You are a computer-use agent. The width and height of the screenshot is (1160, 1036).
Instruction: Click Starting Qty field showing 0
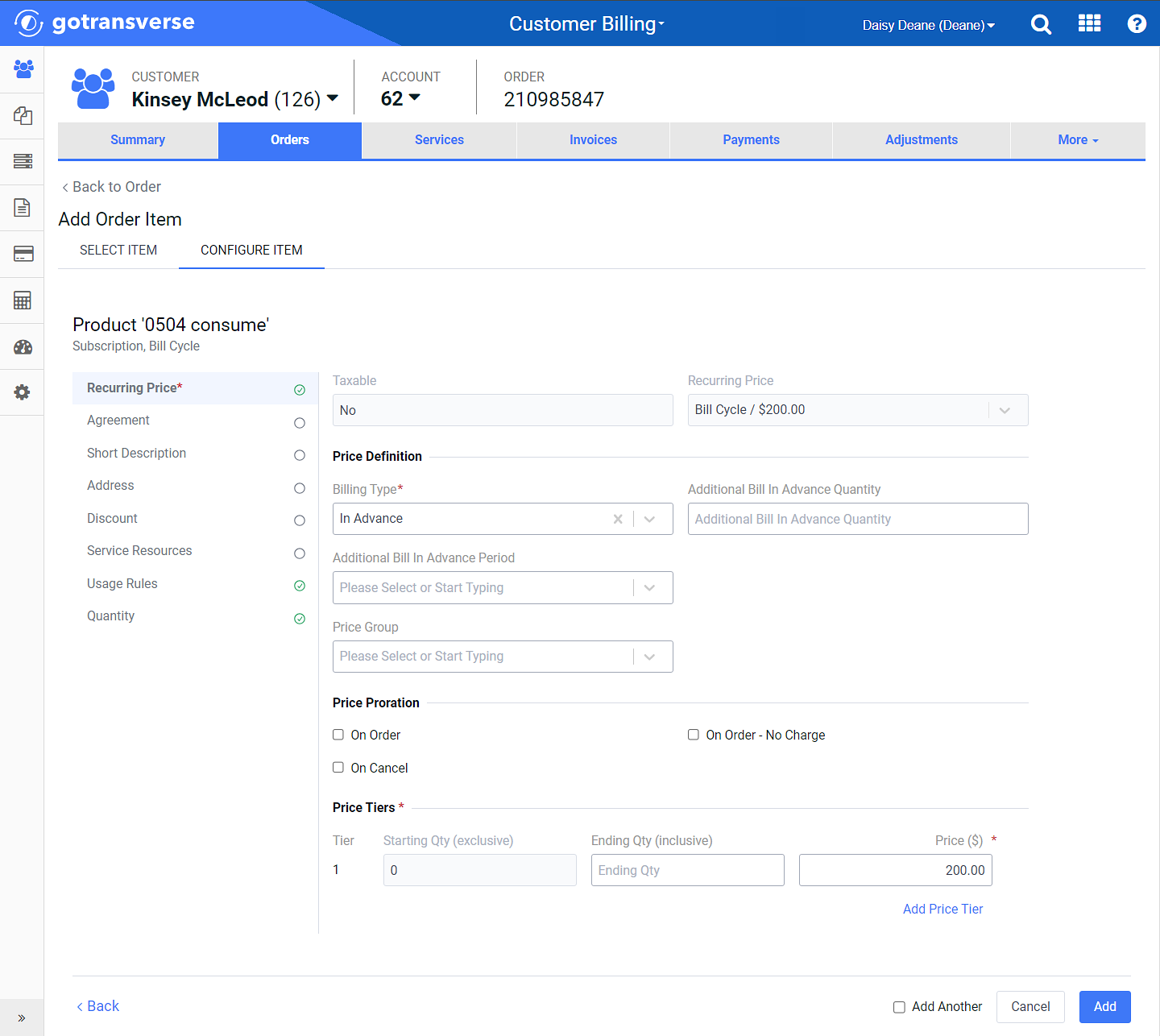(x=479, y=870)
